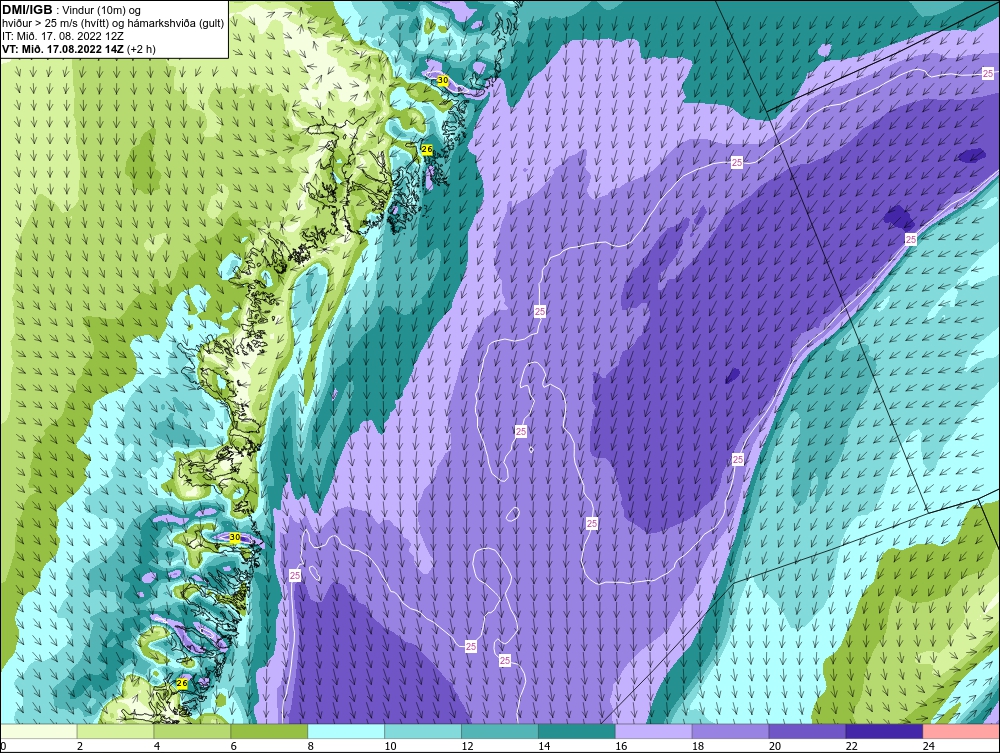The height and width of the screenshot is (753, 1000).
Task: Select the violet 20–22 m/s swatch
Action: pyautogui.click(x=807, y=731)
